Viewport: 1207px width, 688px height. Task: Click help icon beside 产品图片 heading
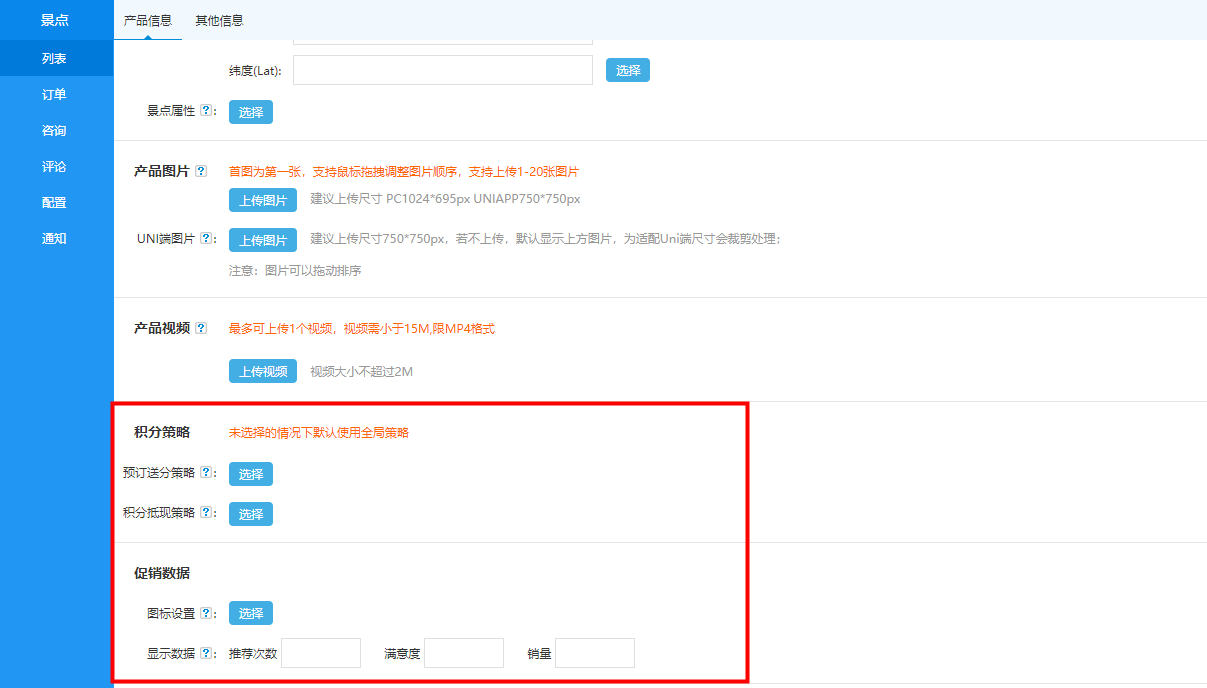coord(201,171)
